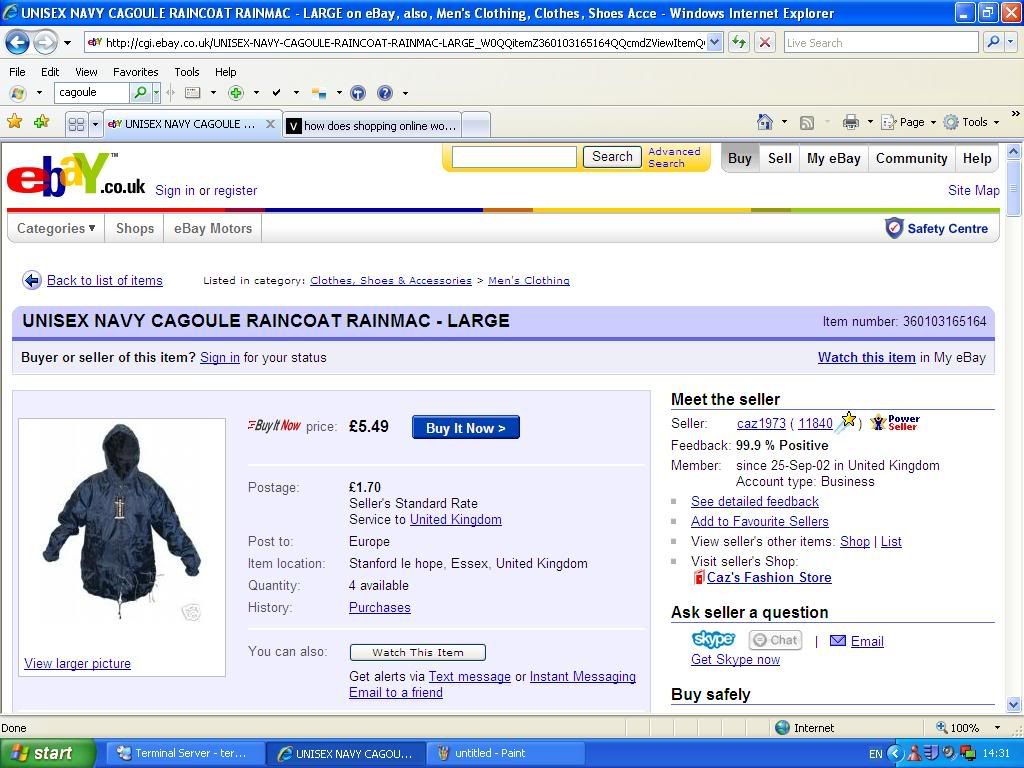Viewport: 1024px width, 768px height.
Task: Click Add to Favorites star-plus icon
Action: point(41,121)
